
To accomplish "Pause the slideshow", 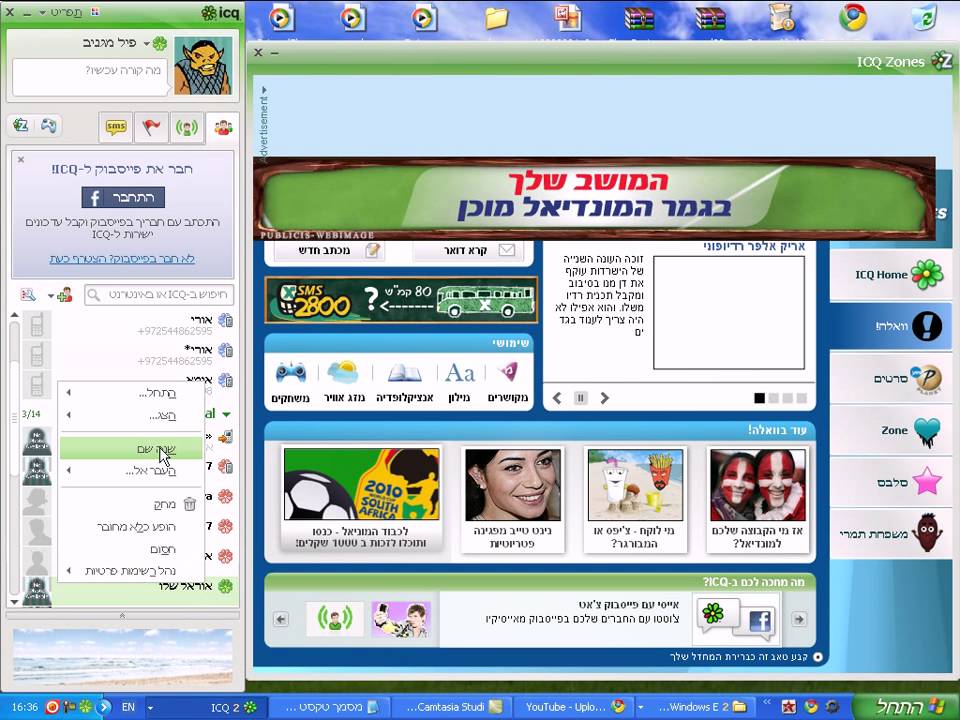I will 580,398.
